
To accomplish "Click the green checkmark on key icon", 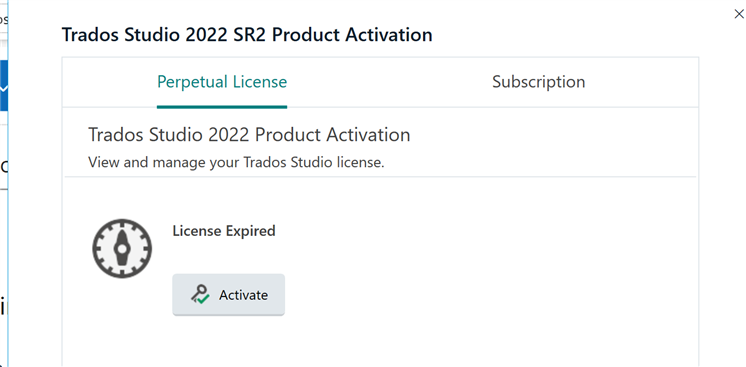I will (x=204, y=300).
